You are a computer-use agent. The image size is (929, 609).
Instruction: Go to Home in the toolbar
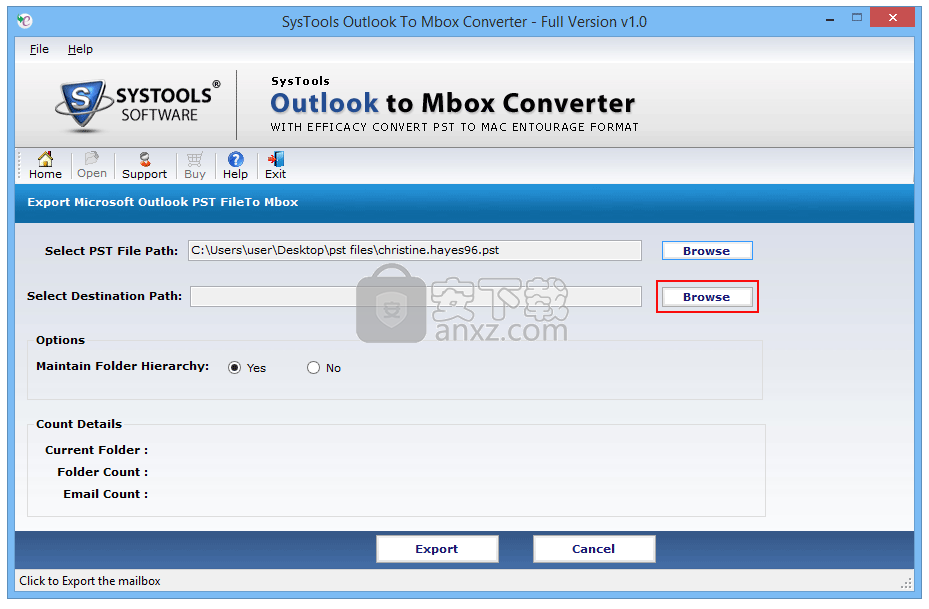(45, 165)
